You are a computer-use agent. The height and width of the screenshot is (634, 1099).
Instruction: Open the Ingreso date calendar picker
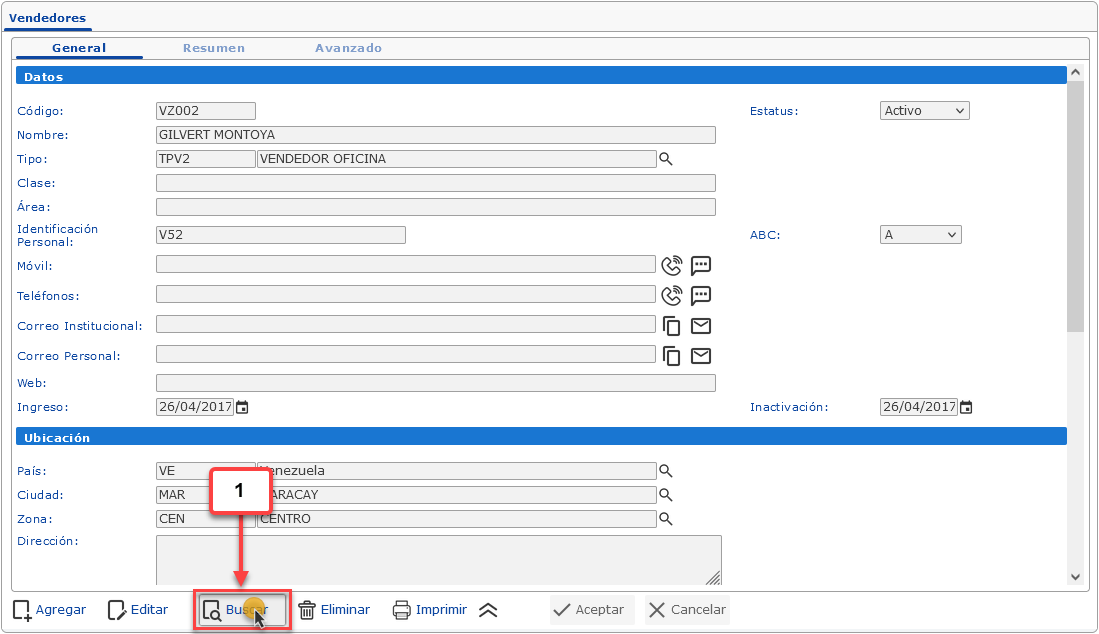(x=241, y=407)
